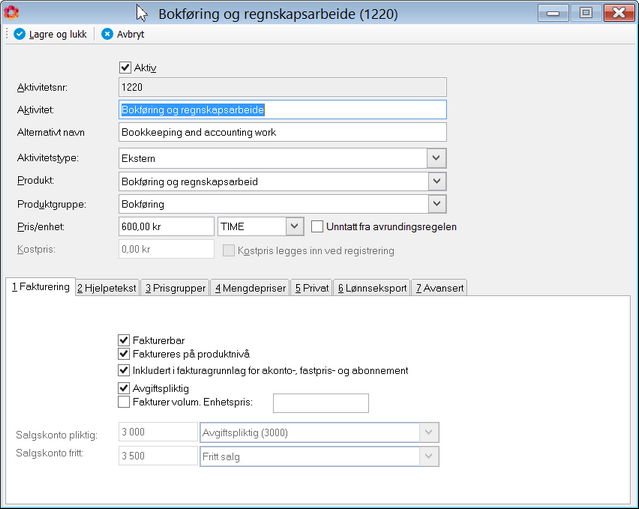Screen dimensions: 639x509
Task: Click the Salgskonto fritt 3 500 field
Action: (x=158, y=456)
